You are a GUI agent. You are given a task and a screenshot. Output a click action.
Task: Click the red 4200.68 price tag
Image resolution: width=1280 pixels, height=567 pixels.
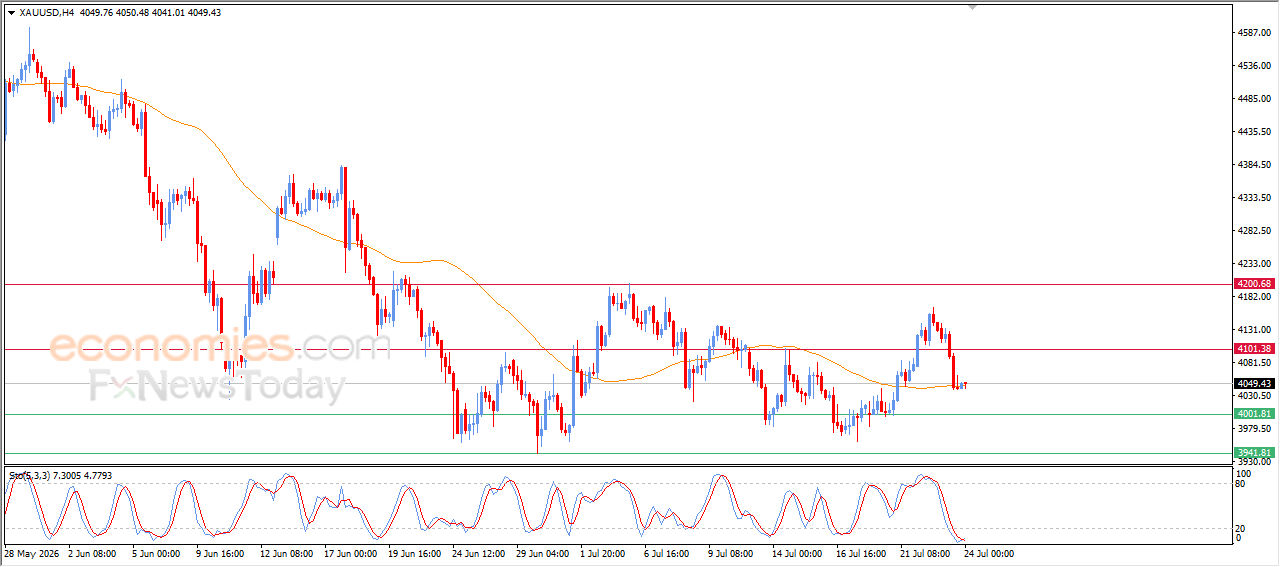[x=1254, y=284]
